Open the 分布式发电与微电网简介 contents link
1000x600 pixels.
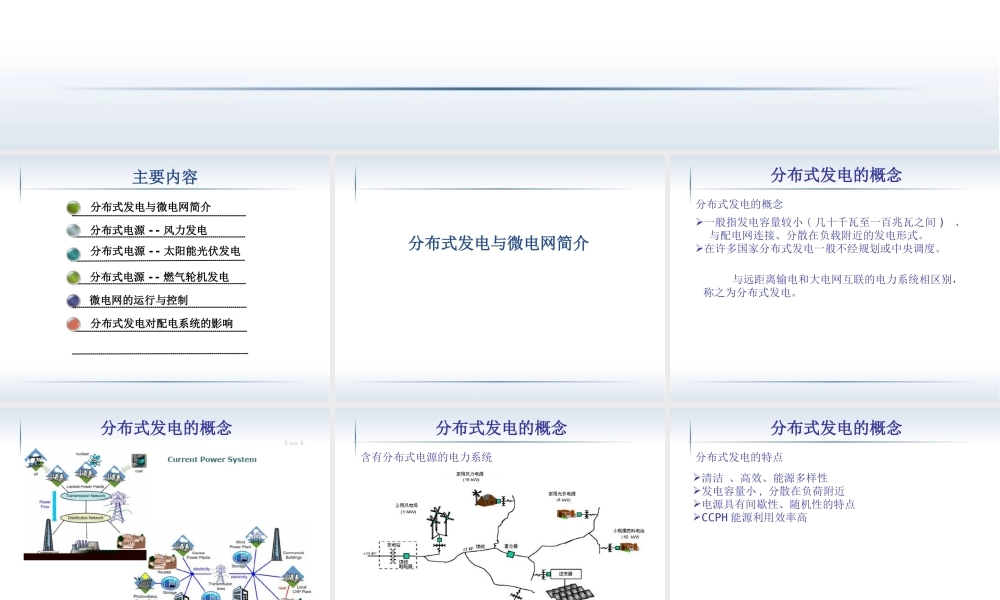click(150, 207)
